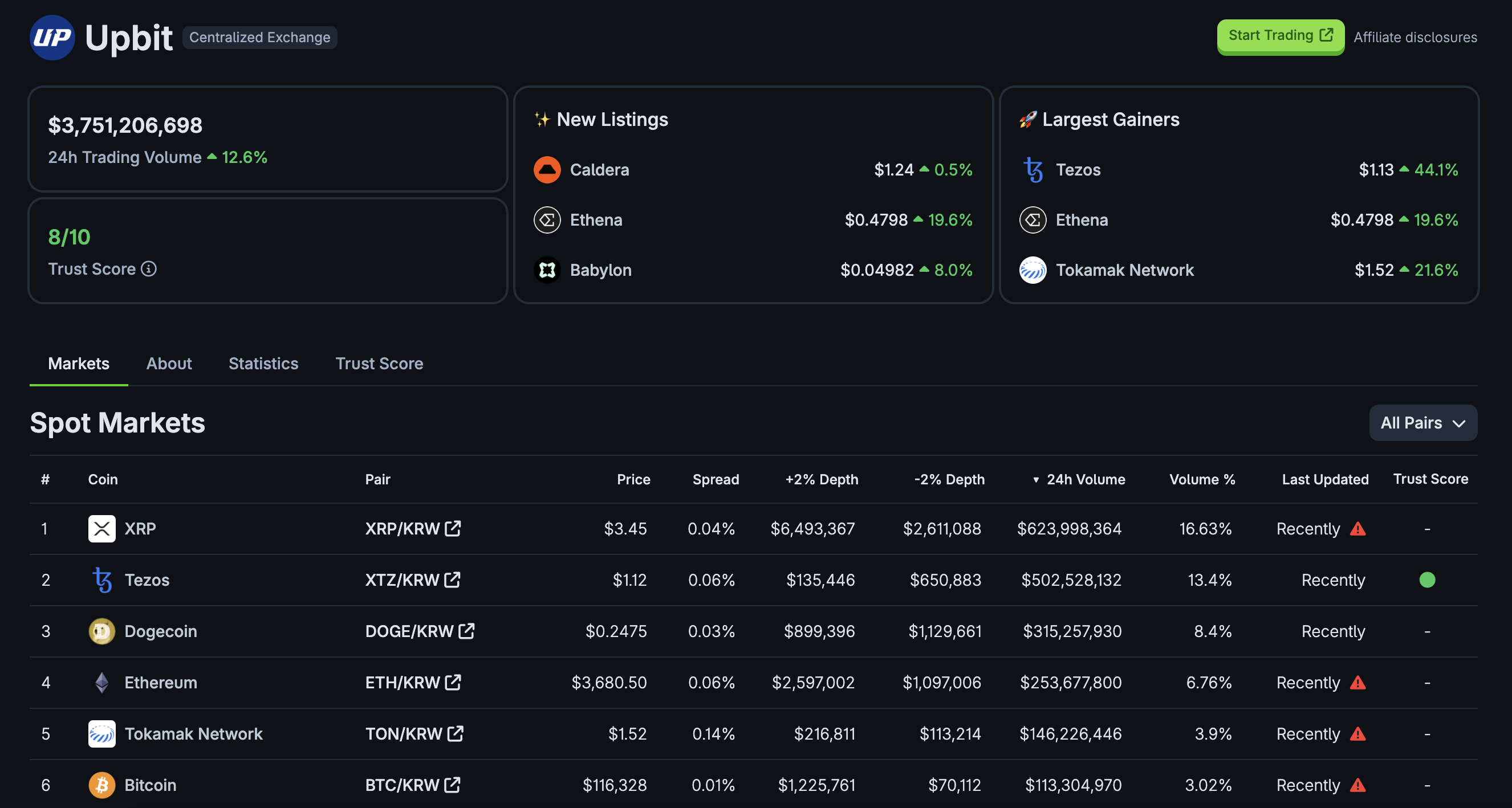The image size is (1512, 808).
Task: Open the ETH/KRW pair link
Action: coord(402,683)
